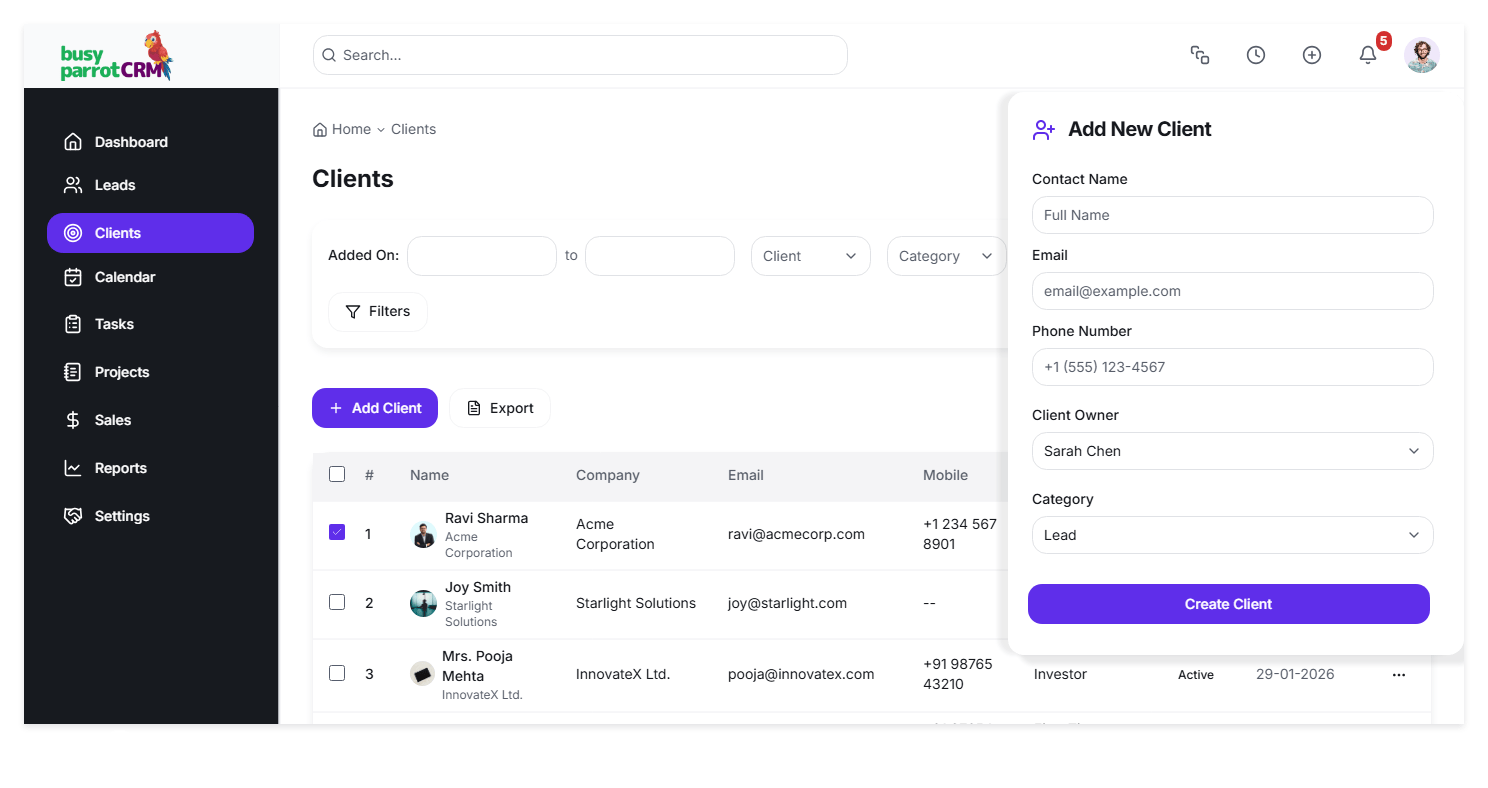1488x788 pixels.
Task: Open the history clock icon
Action: tap(1255, 56)
